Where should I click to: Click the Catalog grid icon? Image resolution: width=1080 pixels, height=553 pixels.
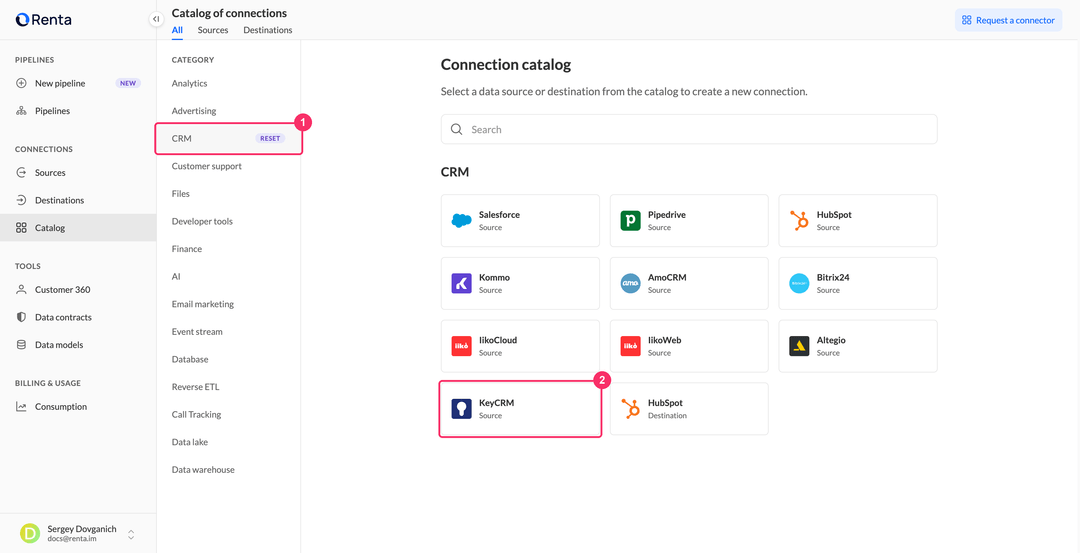21,228
